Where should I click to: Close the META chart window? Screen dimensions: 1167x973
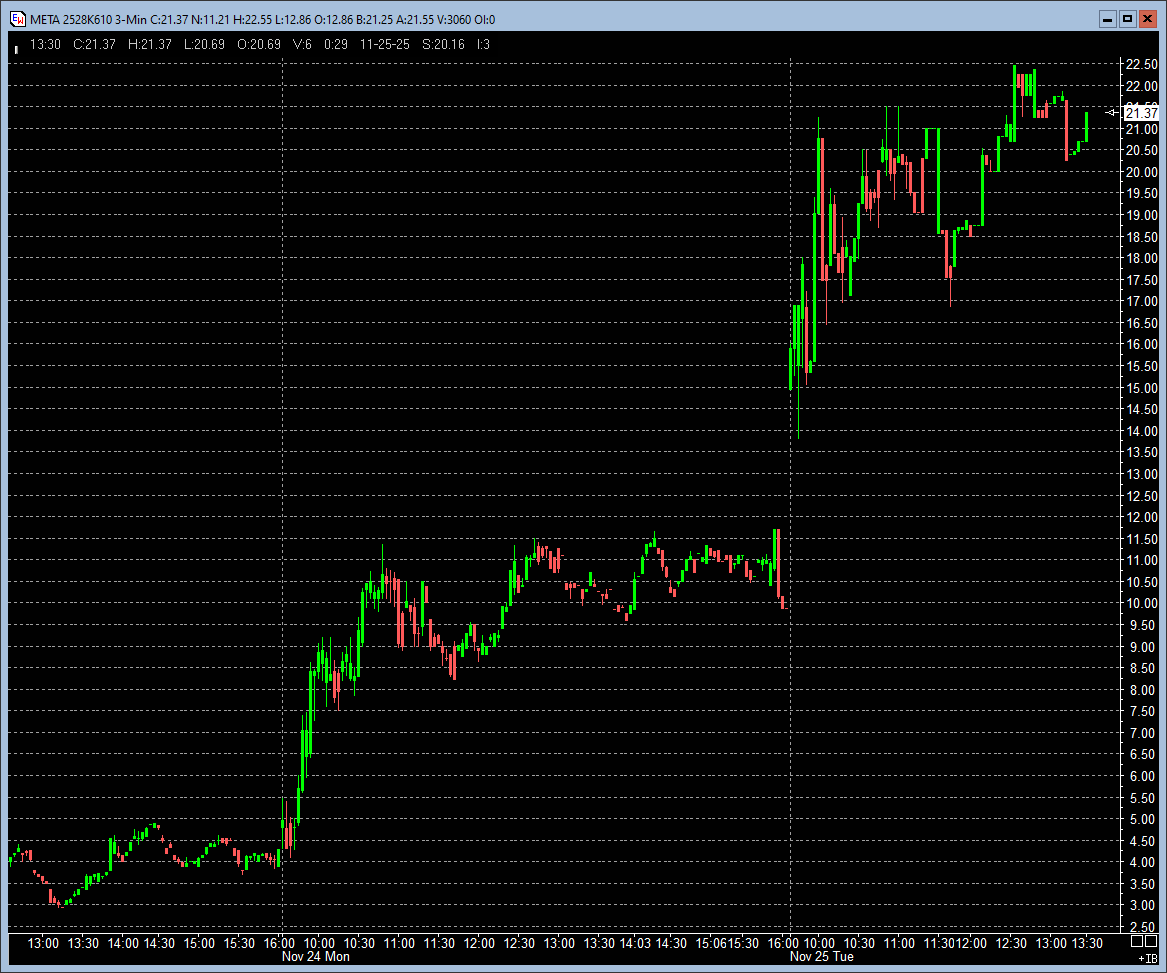pos(1147,19)
